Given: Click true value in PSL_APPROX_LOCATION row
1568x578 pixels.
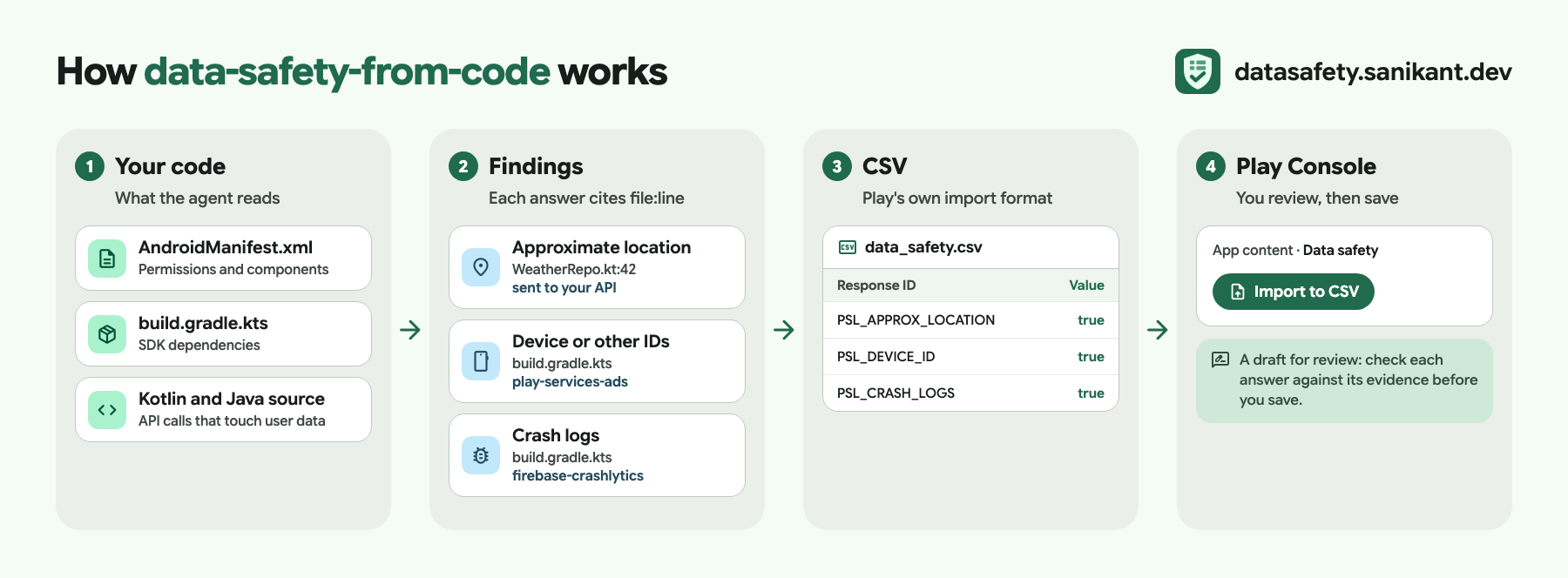Looking at the screenshot, I should [1091, 320].
